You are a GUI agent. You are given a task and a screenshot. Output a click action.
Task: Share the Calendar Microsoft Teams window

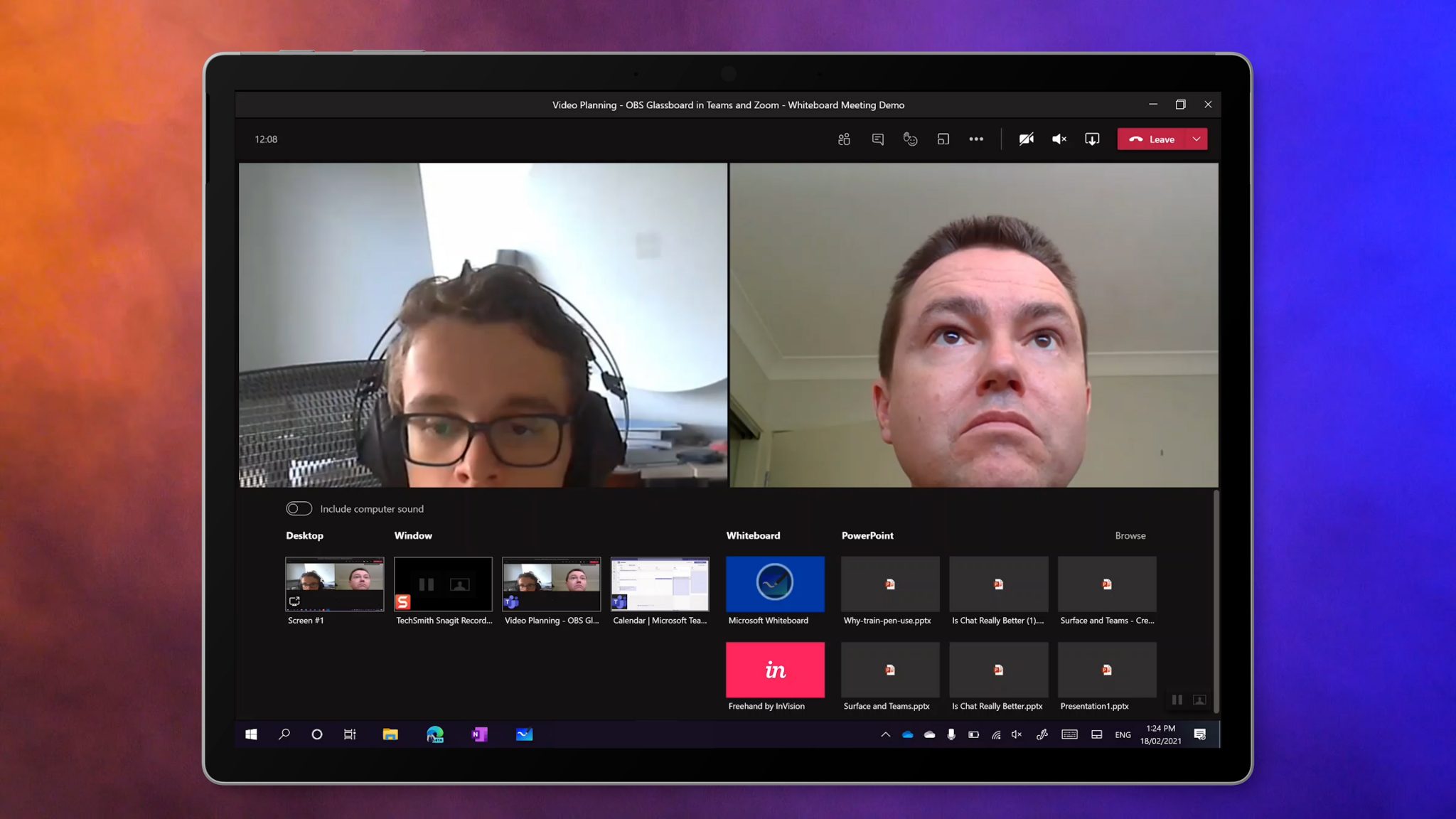(x=660, y=584)
